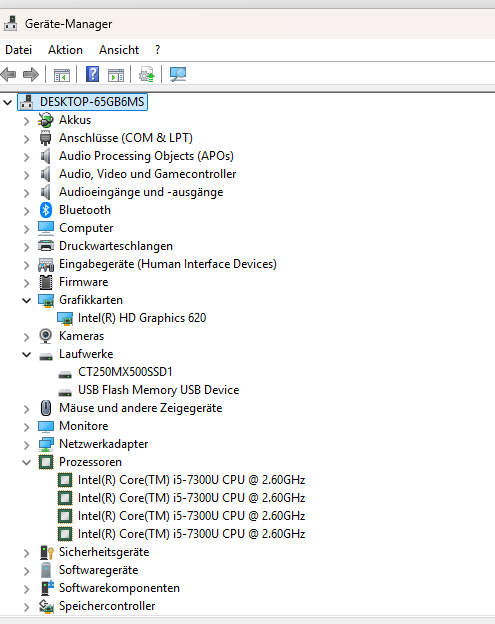The width and height of the screenshot is (495, 624).
Task: Click the Sicherheitsgeräte key icon
Action: point(47,552)
